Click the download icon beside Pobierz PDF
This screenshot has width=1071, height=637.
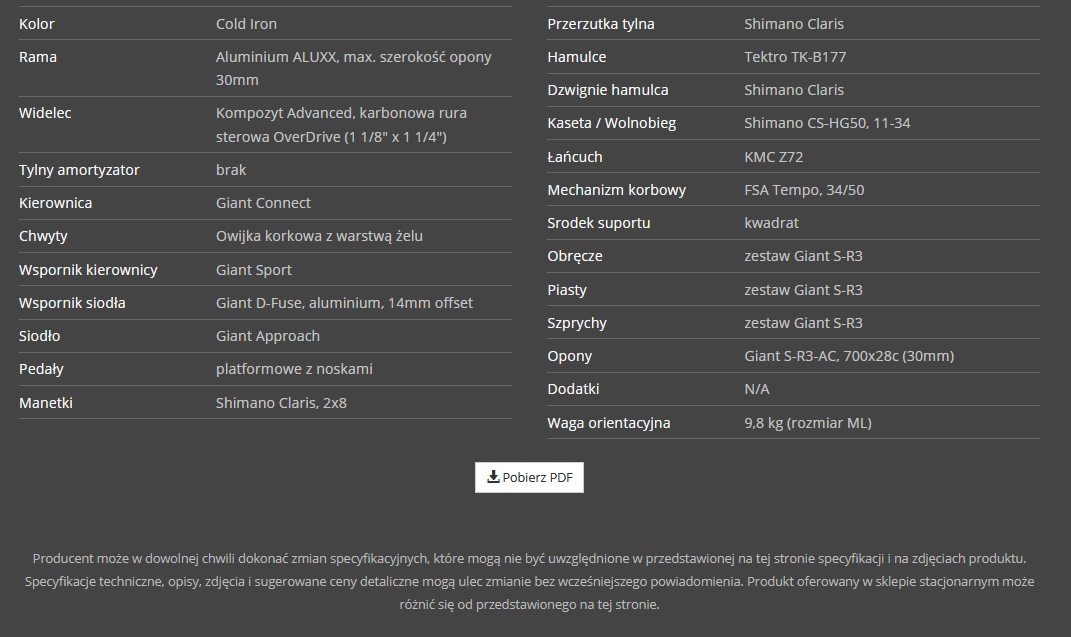coord(493,477)
